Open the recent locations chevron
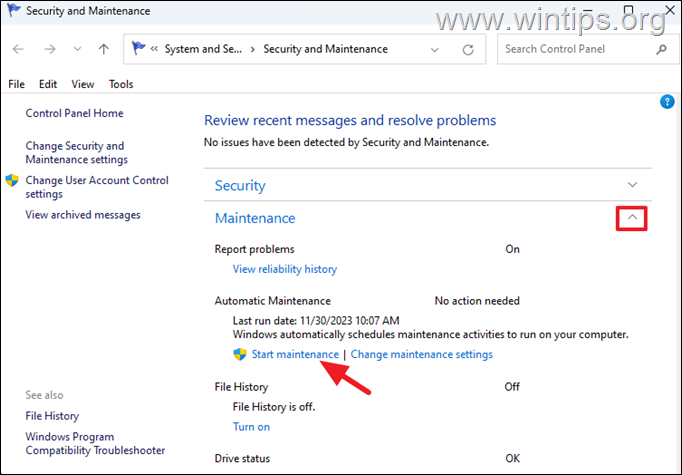This screenshot has width=682, height=475. pos(77,49)
